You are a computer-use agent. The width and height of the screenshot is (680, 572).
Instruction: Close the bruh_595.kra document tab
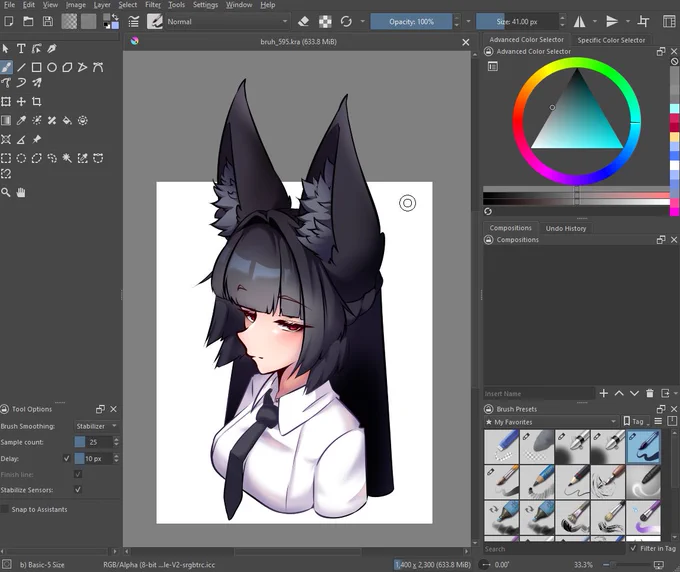[x=466, y=42]
